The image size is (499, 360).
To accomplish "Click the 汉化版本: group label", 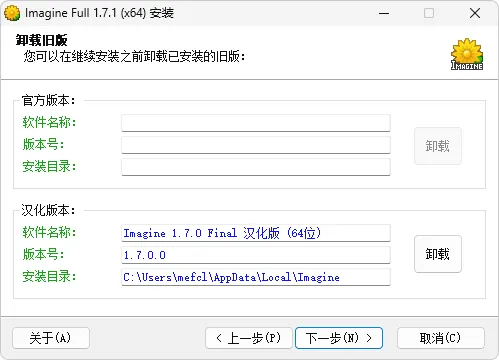I will tap(49, 210).
